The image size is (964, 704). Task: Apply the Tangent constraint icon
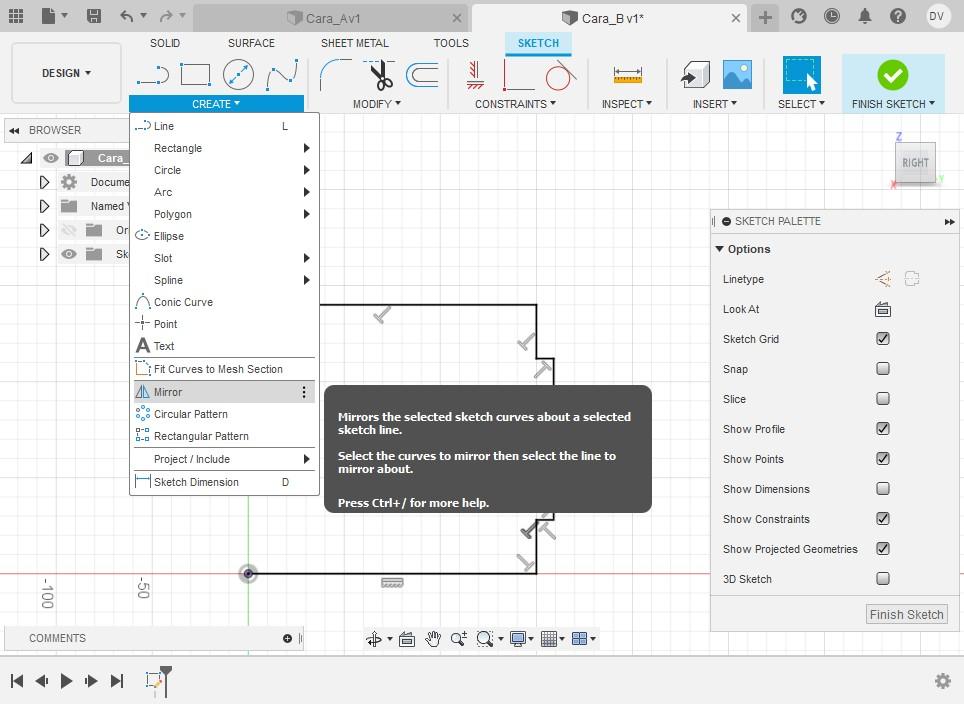560,75
